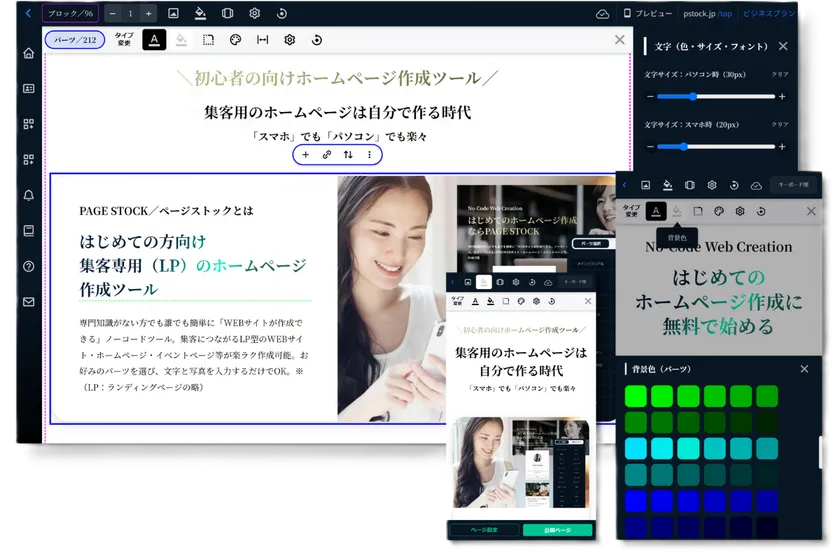840x560 pixels.
Task: Pick the first bright blue swatch in the fifth row
Action: 635,501
